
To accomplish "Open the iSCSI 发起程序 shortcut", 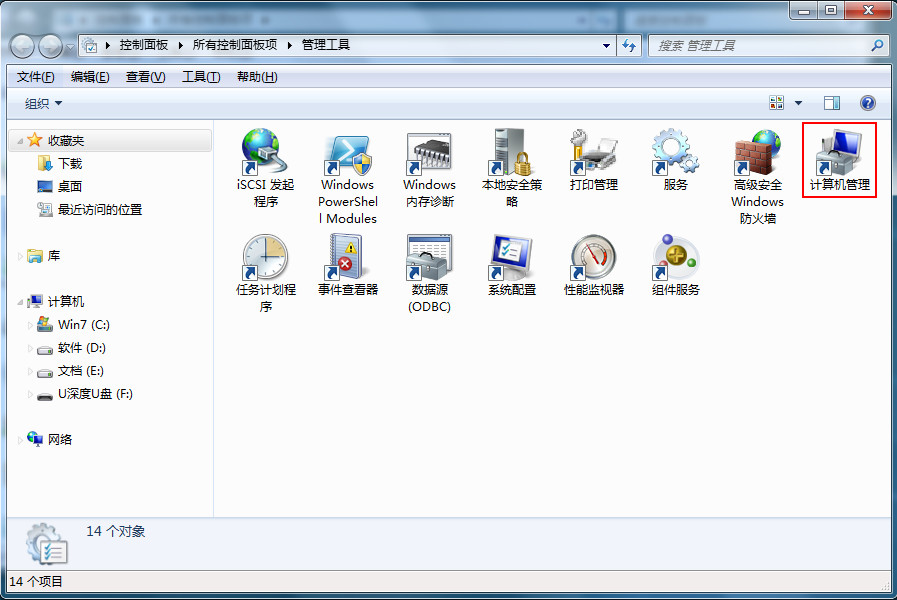I will tap(265, 168).
